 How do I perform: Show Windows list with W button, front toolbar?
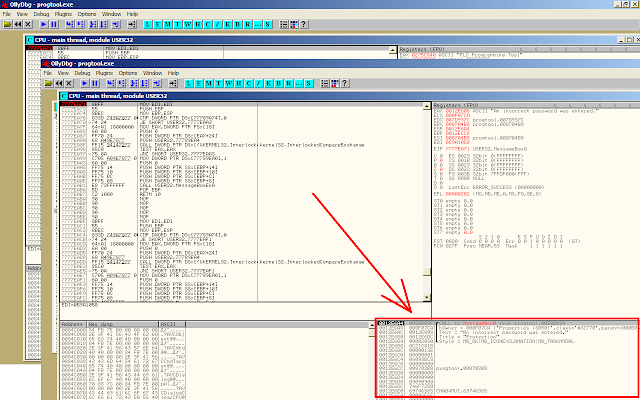[229, 83]
